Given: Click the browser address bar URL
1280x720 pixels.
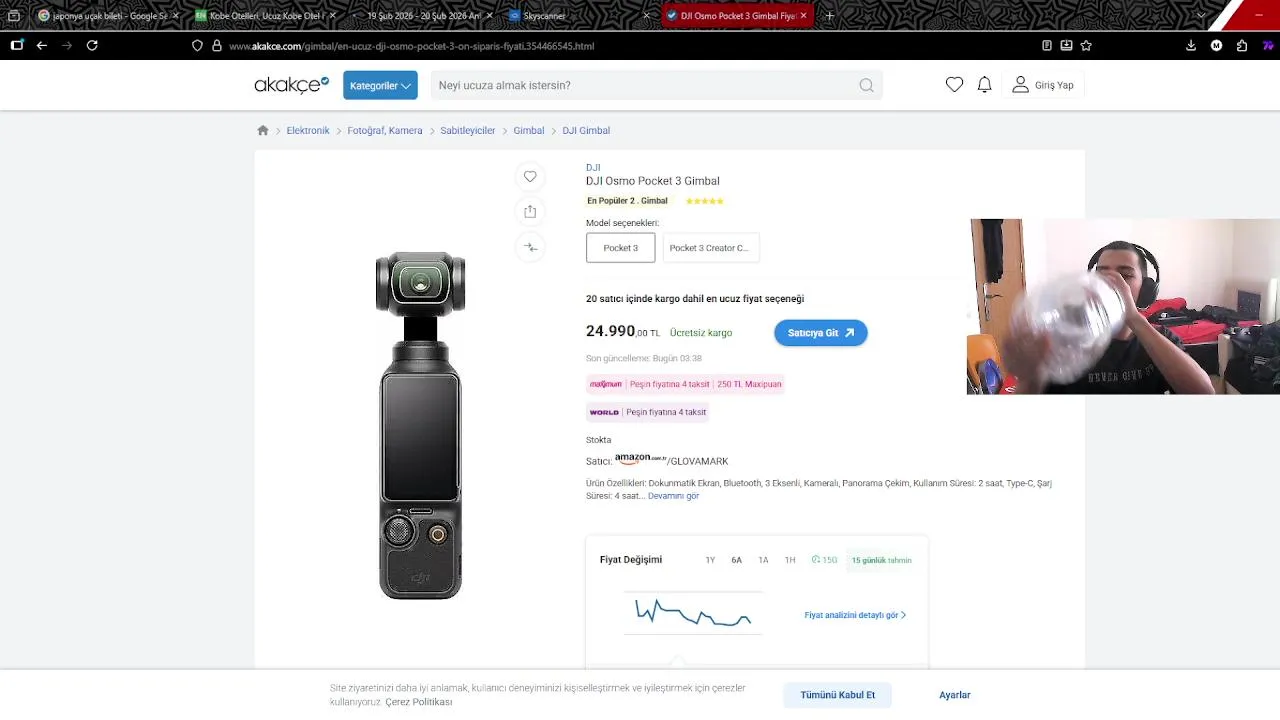Looking at the screenshot, I should (411, 46).
